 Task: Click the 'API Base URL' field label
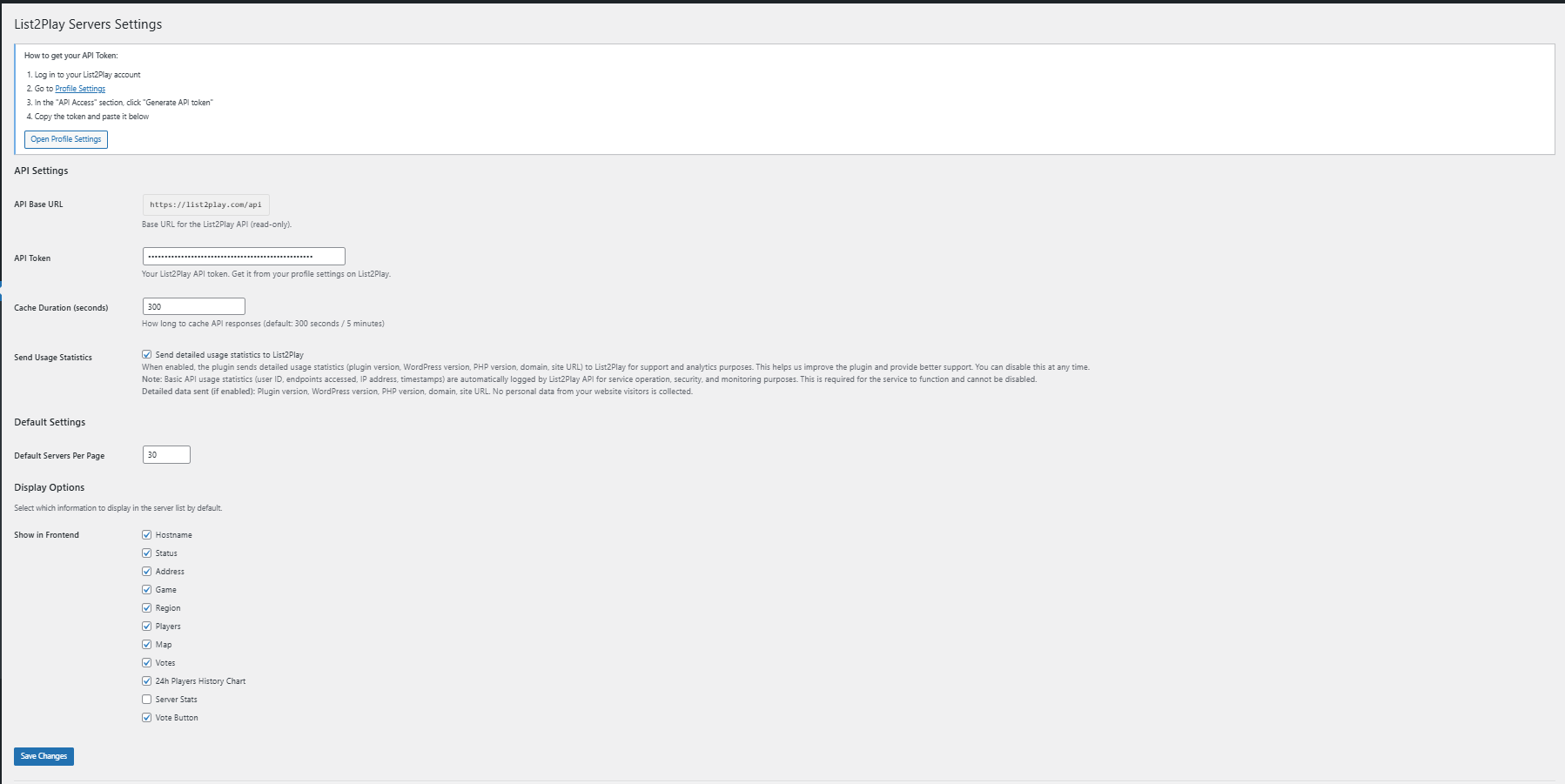[38, 204]
